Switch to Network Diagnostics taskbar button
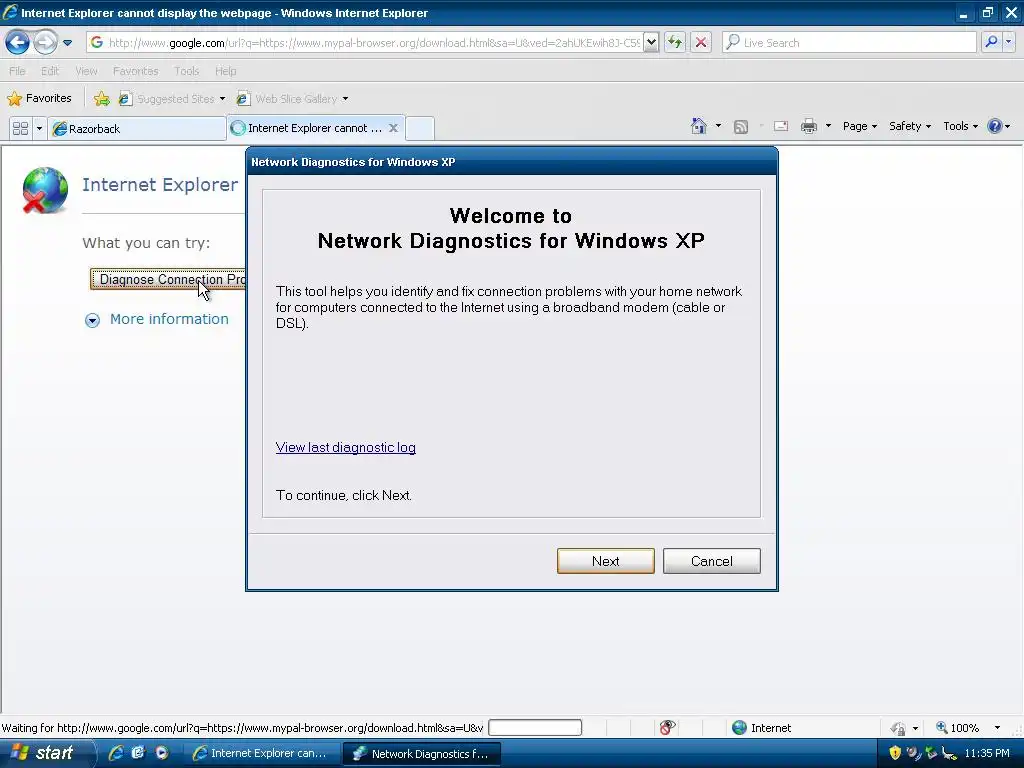 coord(422,754)
